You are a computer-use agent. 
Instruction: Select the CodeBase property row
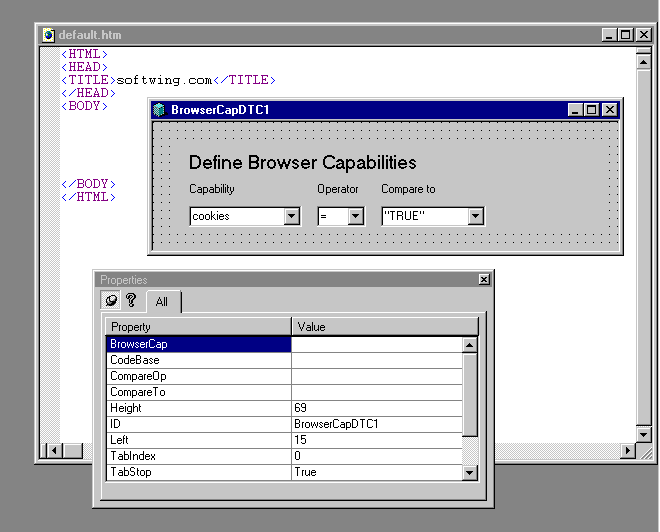click(x=198, y=360)
